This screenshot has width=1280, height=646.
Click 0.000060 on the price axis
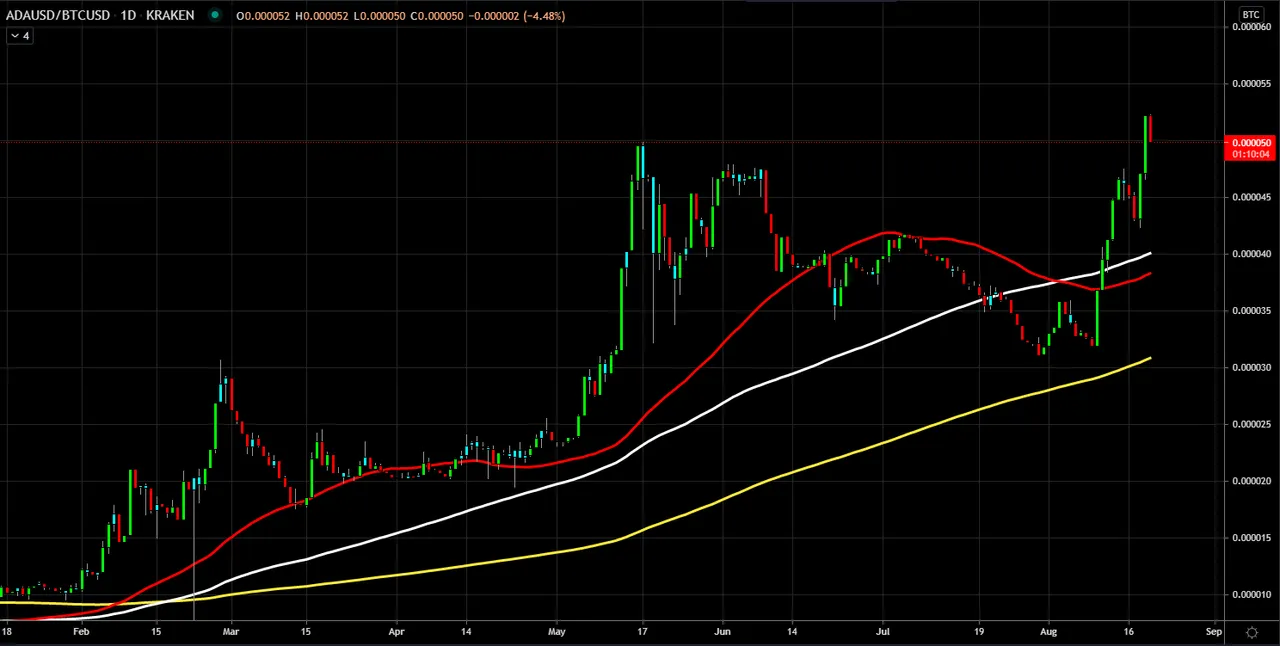pos(1251,27)
